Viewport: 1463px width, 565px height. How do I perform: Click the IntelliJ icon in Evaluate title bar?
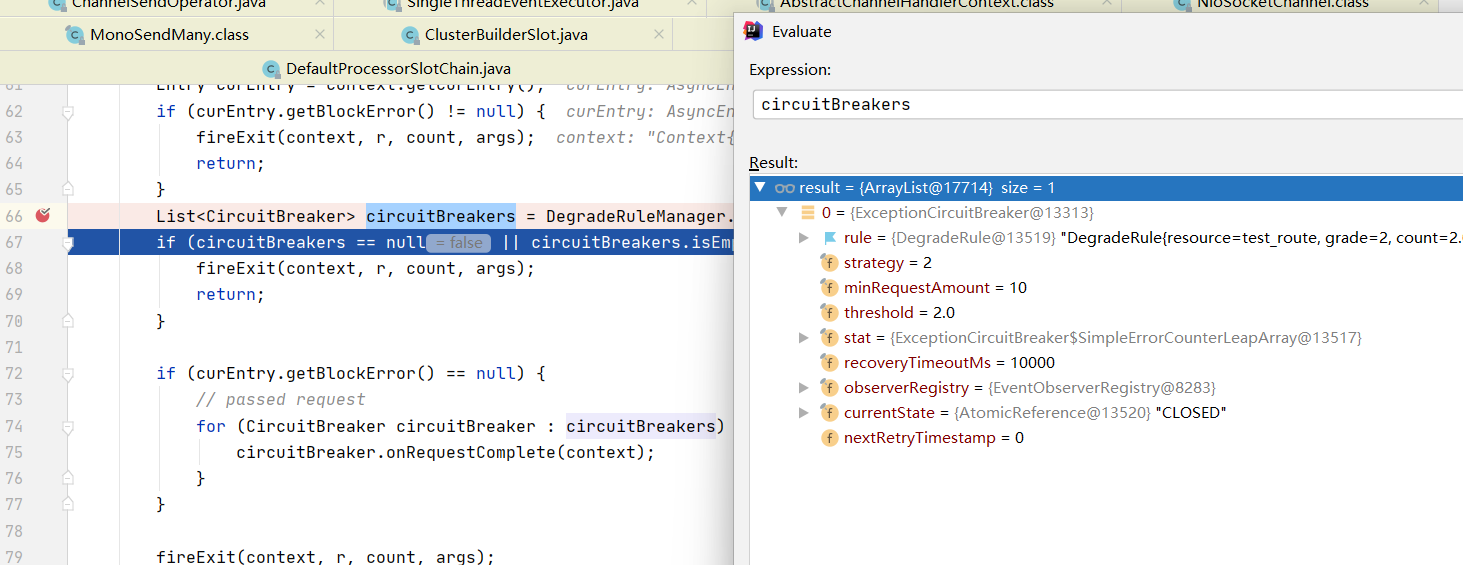coord(754,31)
